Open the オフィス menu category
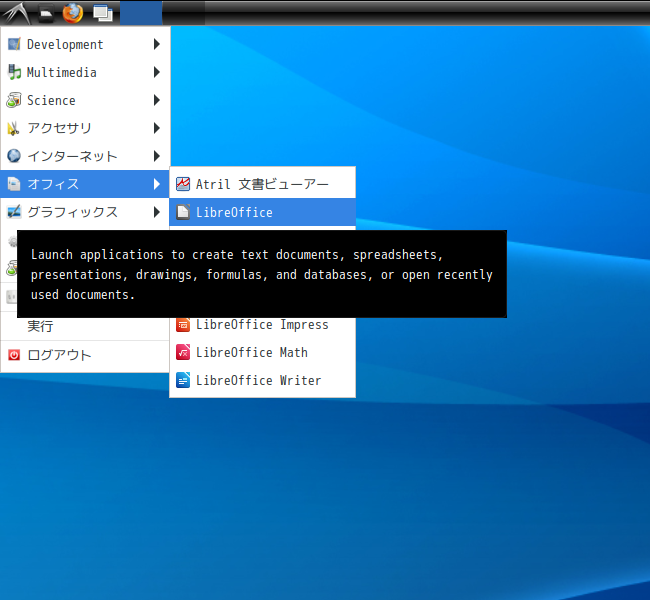 point(85,184)
